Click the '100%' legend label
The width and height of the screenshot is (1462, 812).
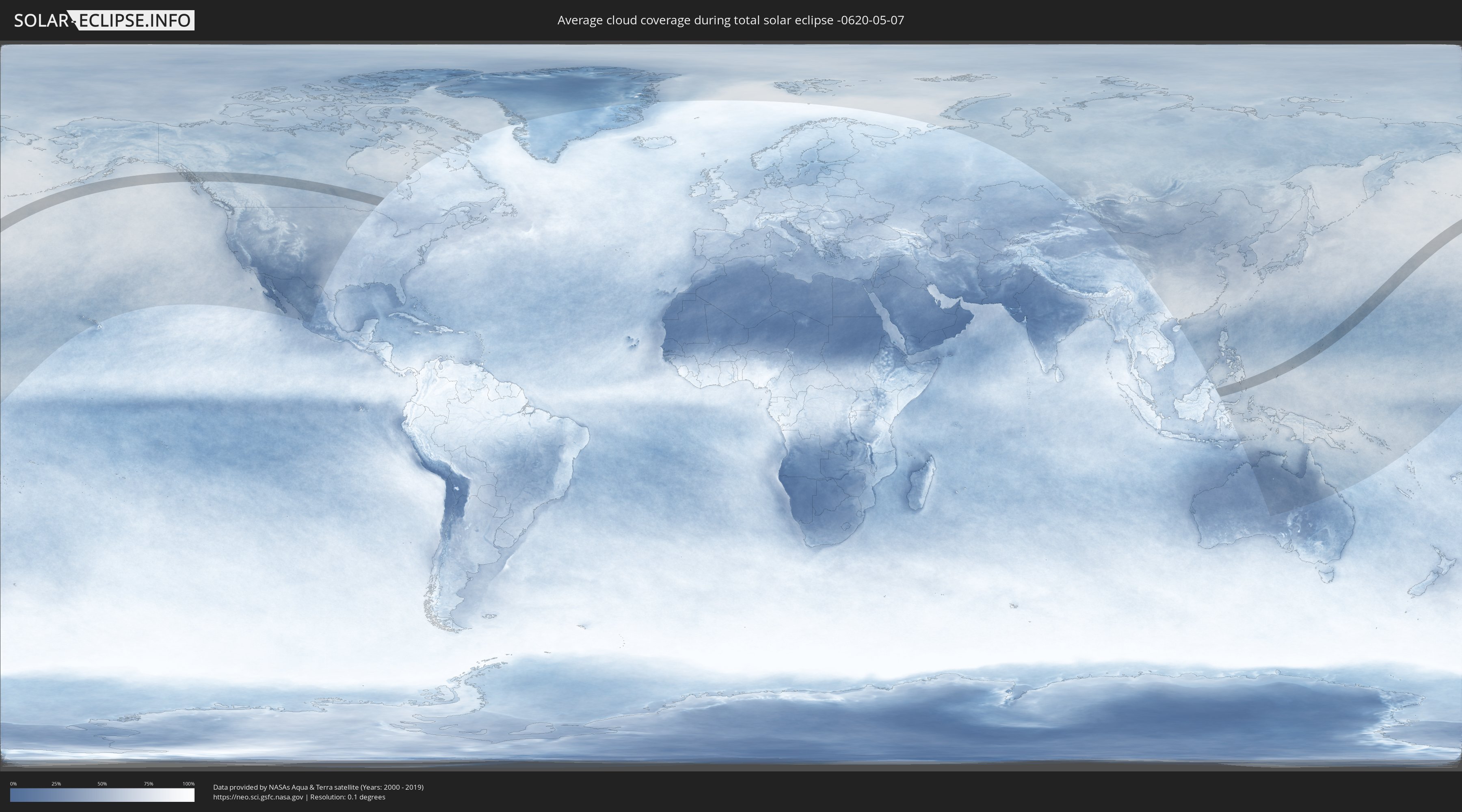click(x=188, y=784)
